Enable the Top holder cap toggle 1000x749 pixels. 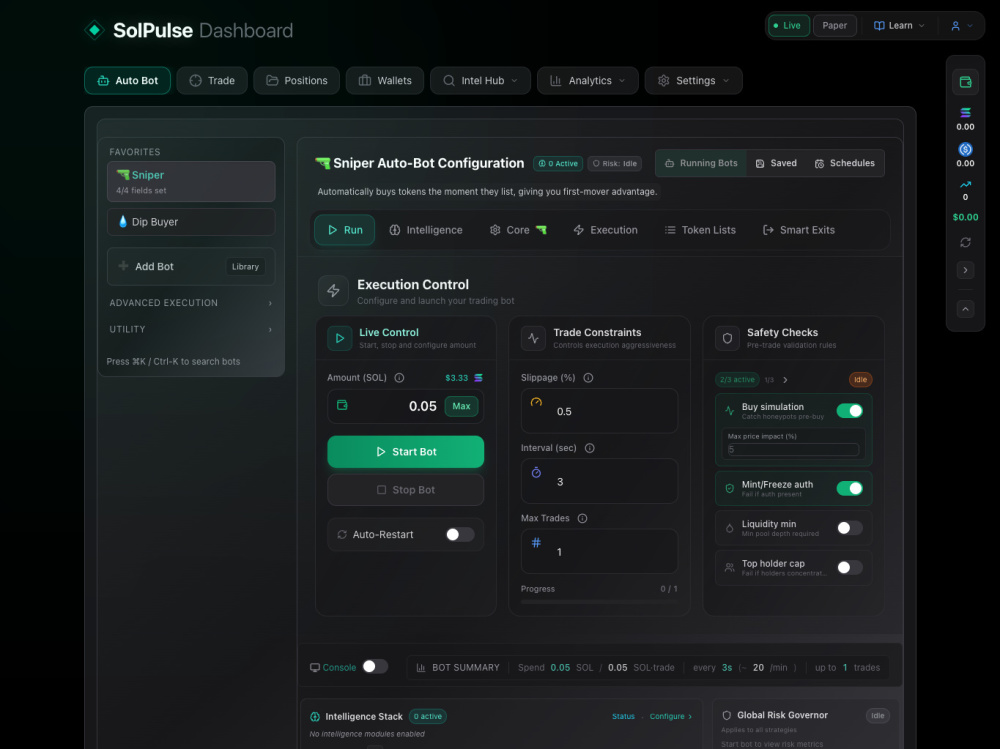[849, 568]
